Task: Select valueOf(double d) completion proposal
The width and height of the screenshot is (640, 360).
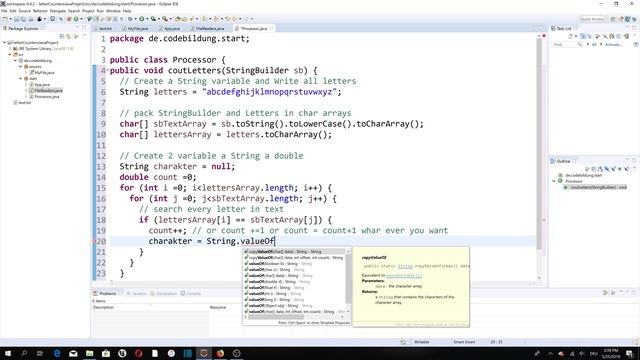Action: tap(294, 282)
